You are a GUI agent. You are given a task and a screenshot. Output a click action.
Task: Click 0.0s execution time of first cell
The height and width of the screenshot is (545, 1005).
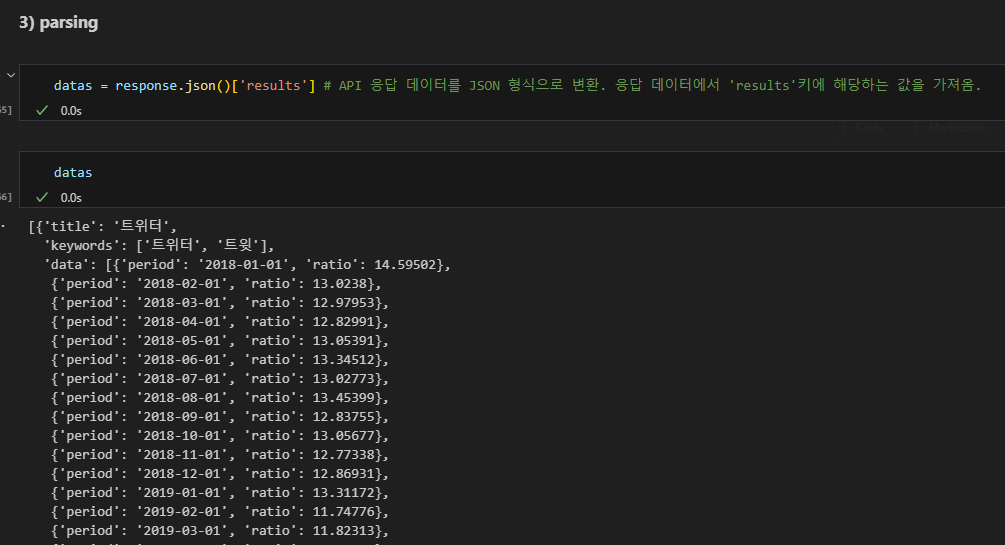pyautogui.click(x=71, y=111)
